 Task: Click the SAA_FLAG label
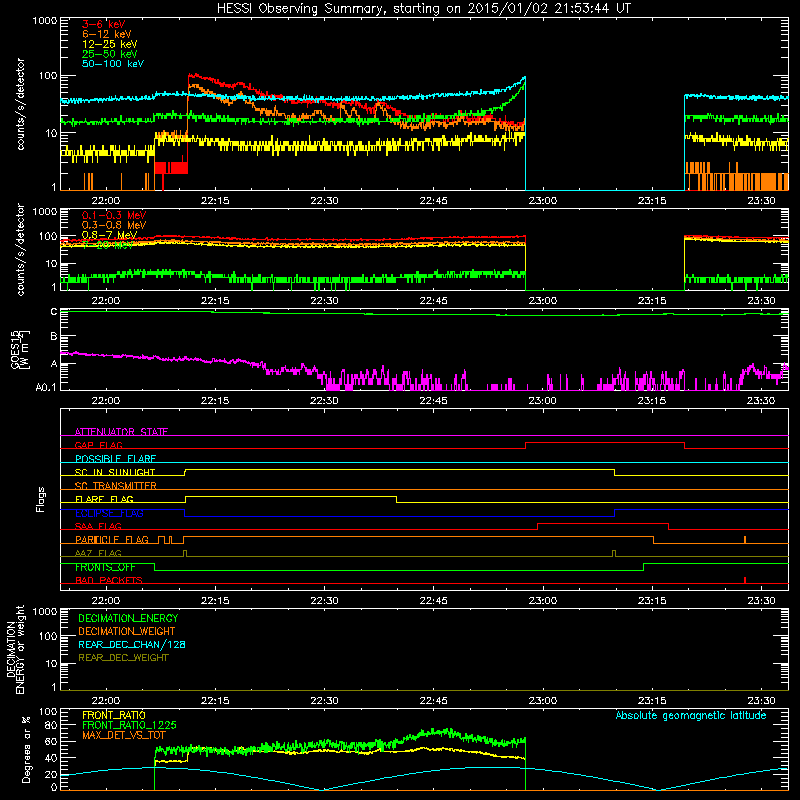[x=98, y=526]
